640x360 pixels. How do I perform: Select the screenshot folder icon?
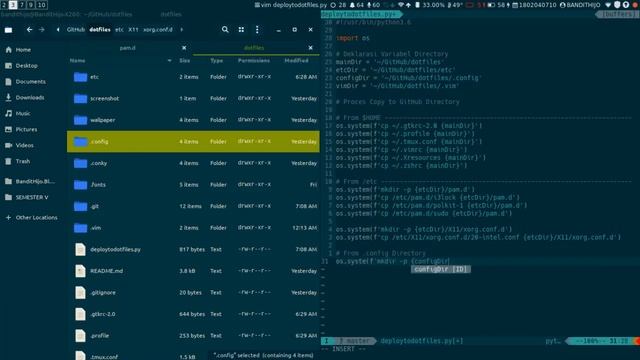coord(80,98)
